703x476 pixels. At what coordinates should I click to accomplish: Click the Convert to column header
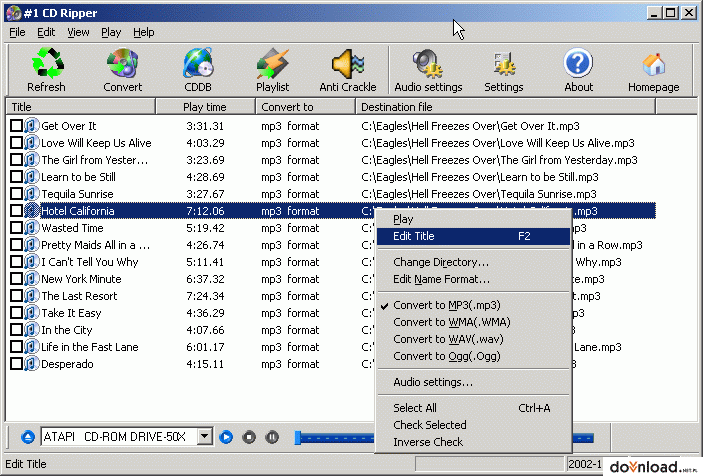click(305, 107)
